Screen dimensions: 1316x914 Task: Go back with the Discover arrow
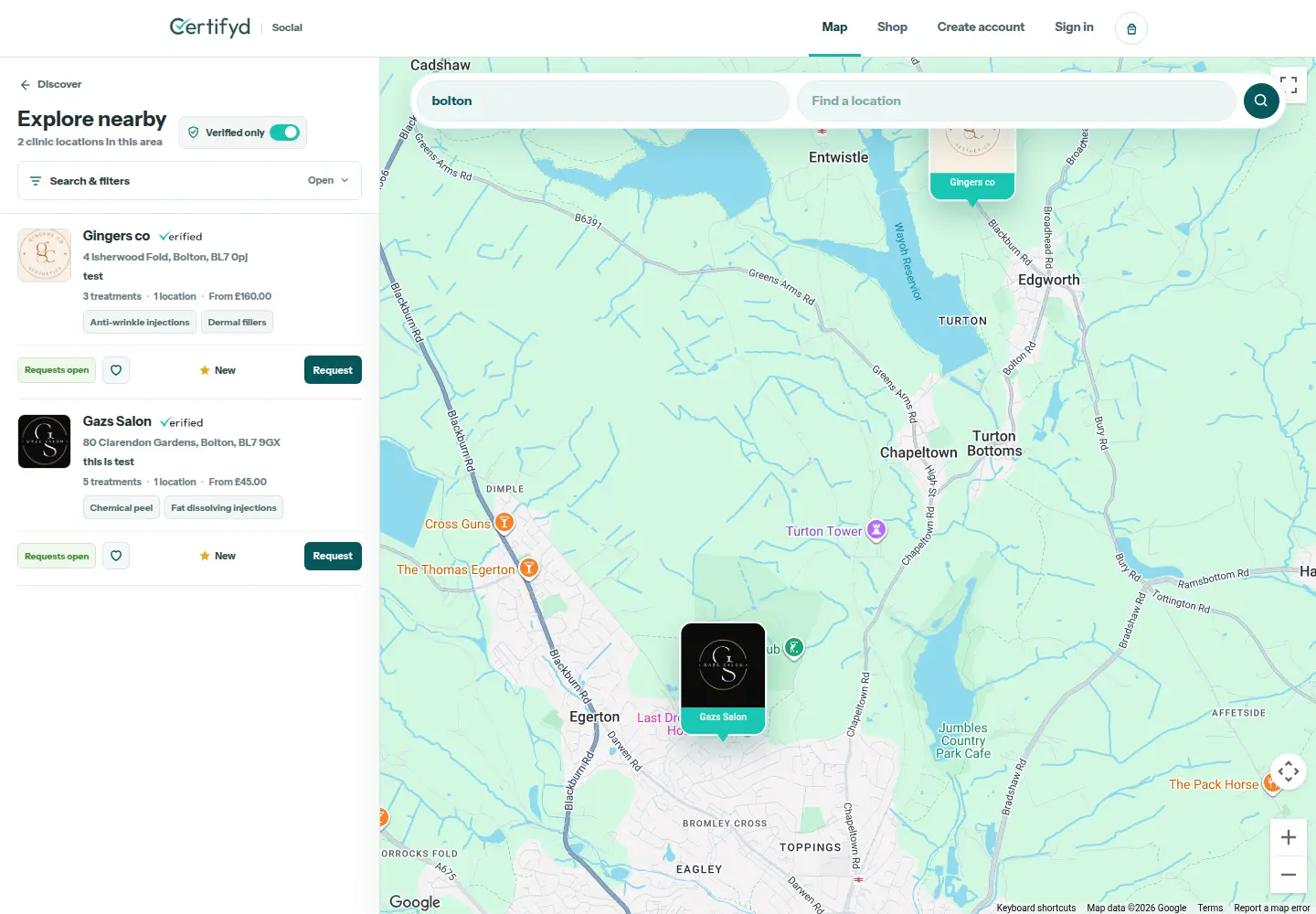pos(25,85)
